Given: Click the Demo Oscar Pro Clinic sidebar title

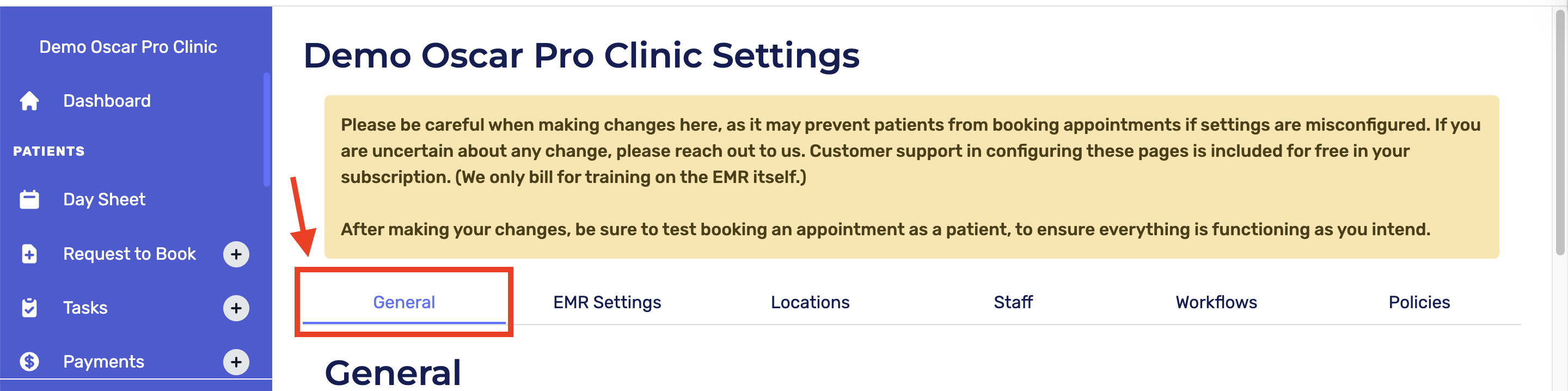Looking at the screenshot, I should (x=128, y=47).
